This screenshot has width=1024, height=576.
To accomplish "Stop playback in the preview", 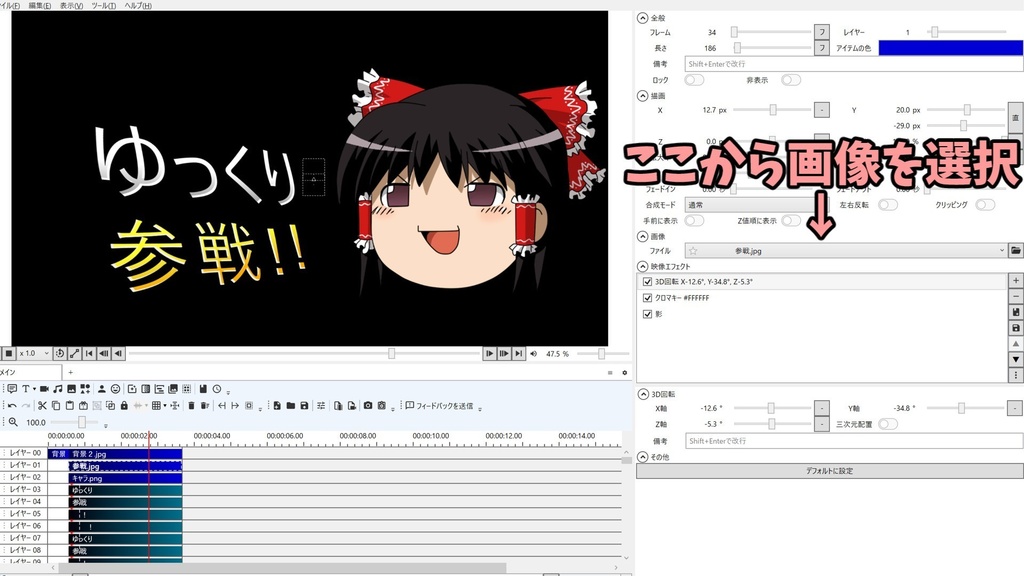I will tap(8, 353).
